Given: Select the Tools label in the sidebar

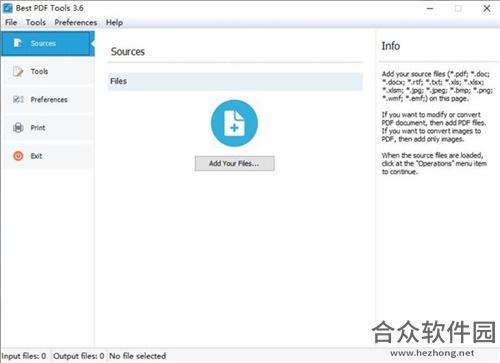Looking at the screenshot, I should (39, 71).
